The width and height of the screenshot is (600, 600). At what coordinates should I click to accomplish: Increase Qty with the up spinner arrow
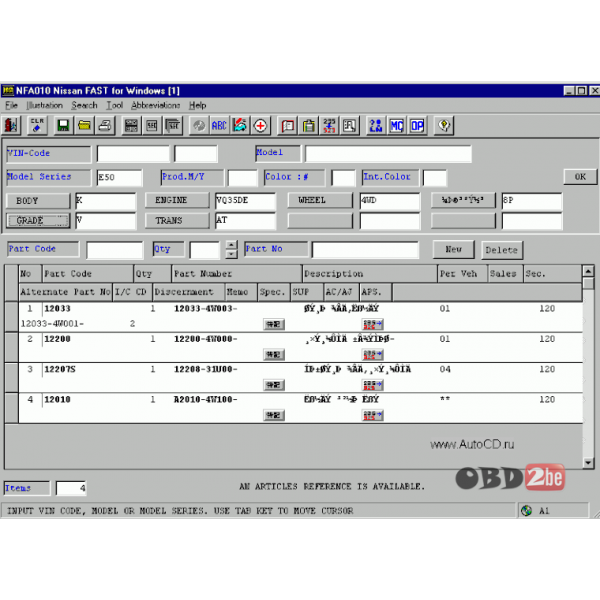tap(231, 245)
